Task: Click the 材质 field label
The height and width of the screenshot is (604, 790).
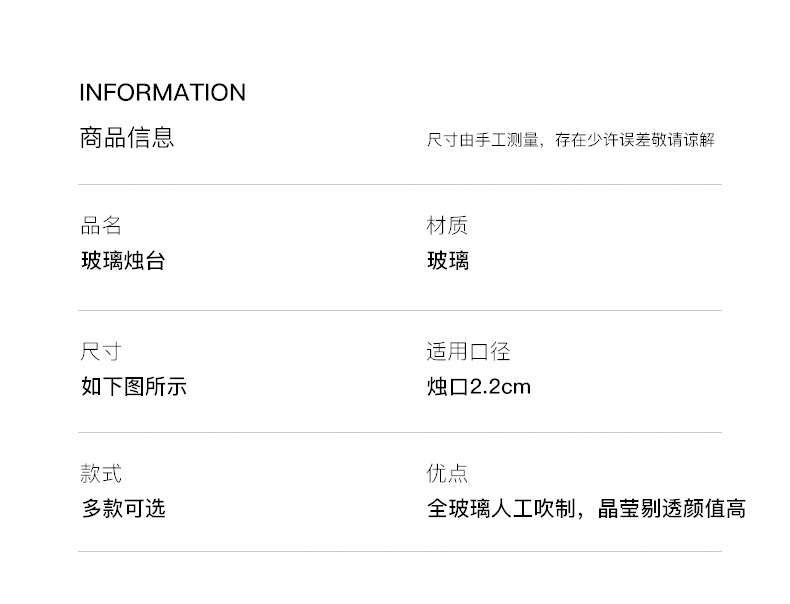Action: click(447, 226)
